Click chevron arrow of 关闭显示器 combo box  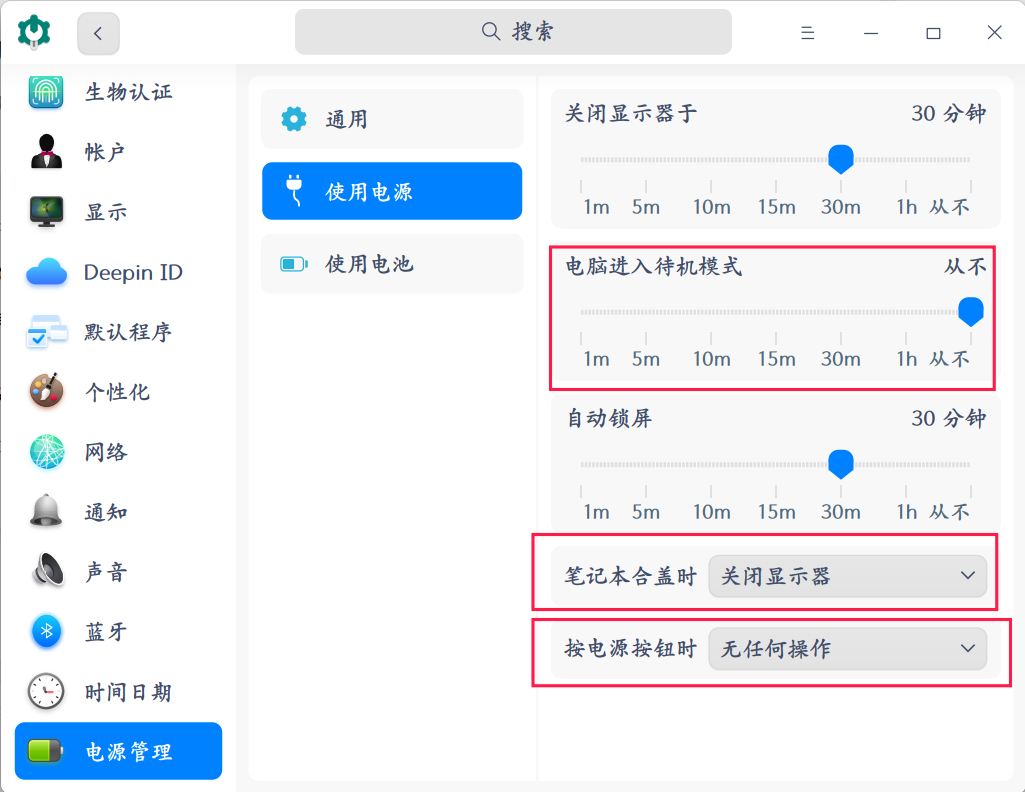(967, 576)
